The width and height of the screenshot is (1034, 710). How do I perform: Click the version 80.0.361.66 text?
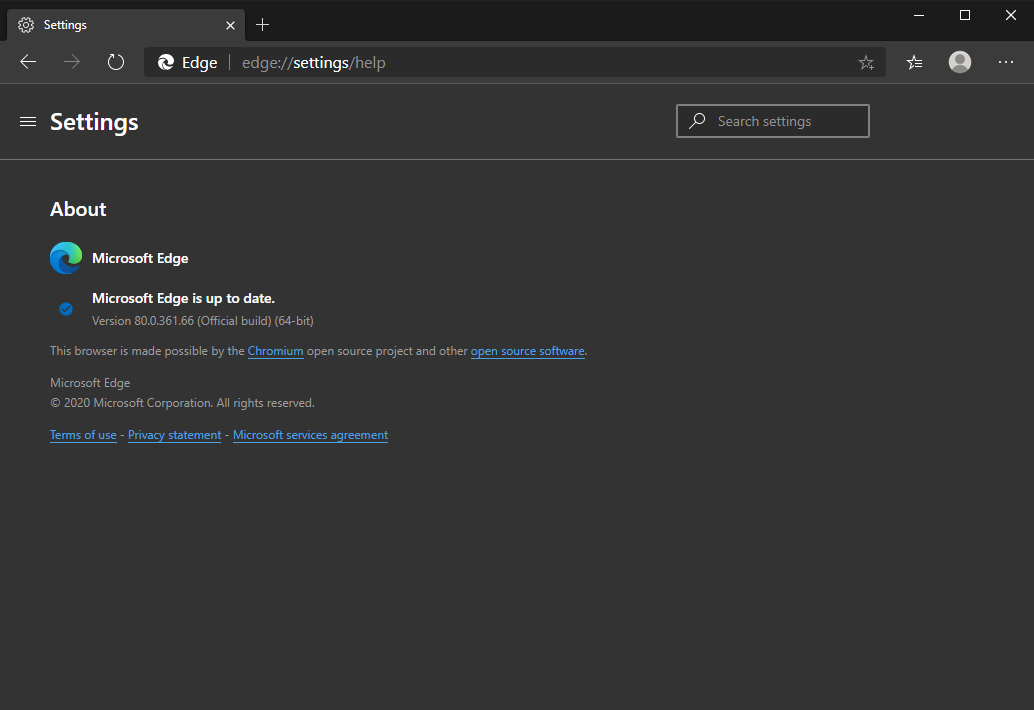(x=202, y=321)
